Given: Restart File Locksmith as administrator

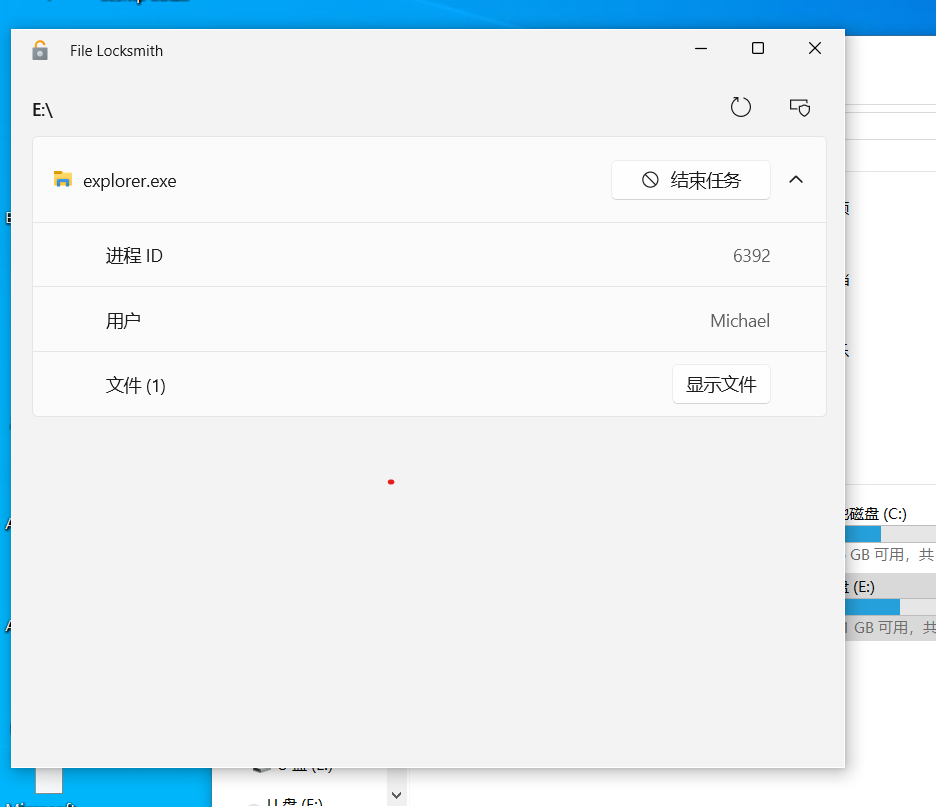Looking at the screenshot, I should coord(800,107).
